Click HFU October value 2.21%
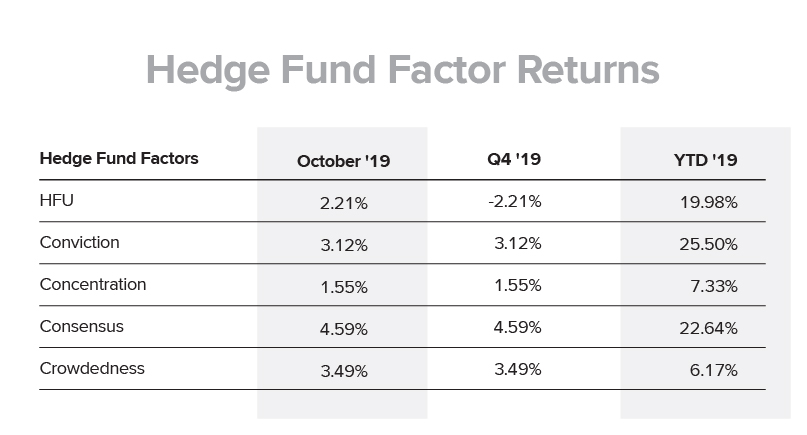 point(343,203)
